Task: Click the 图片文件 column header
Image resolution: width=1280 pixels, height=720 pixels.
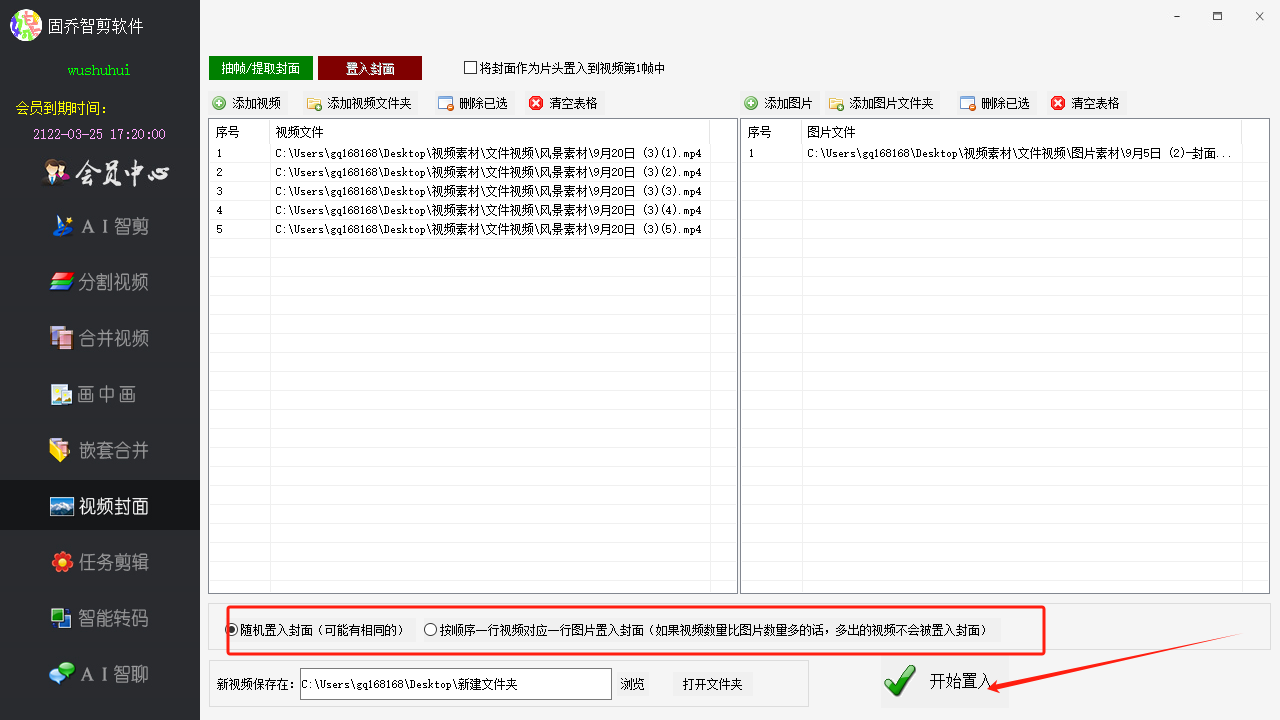Action: tap(1022, 132)
